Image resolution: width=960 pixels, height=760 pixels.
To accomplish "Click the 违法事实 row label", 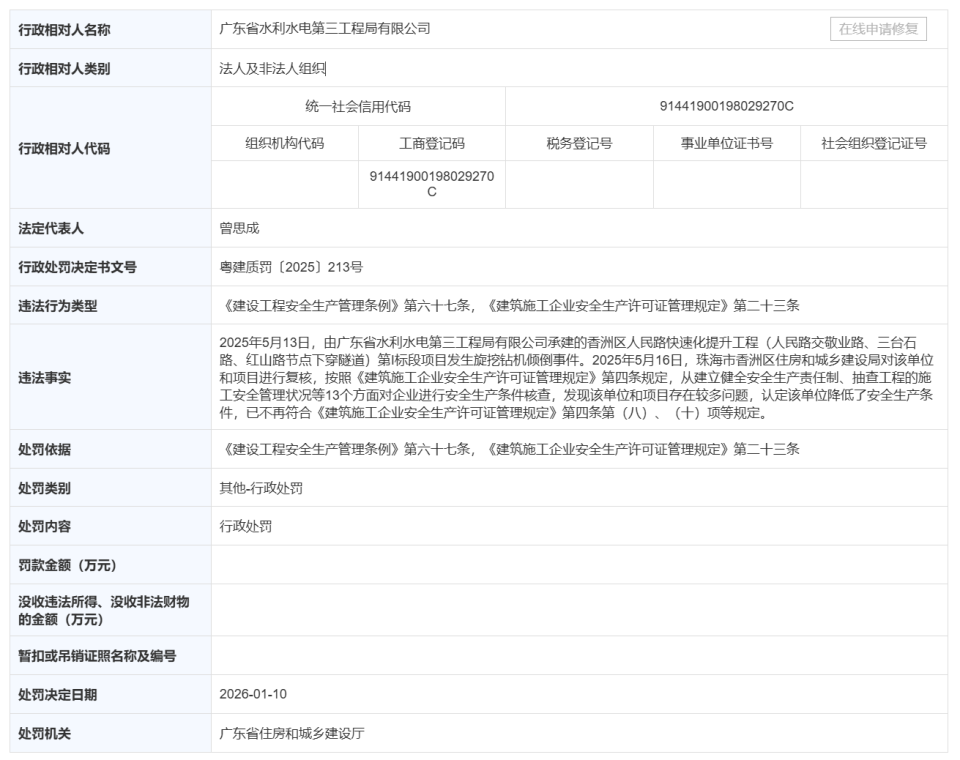I will 45,378.
